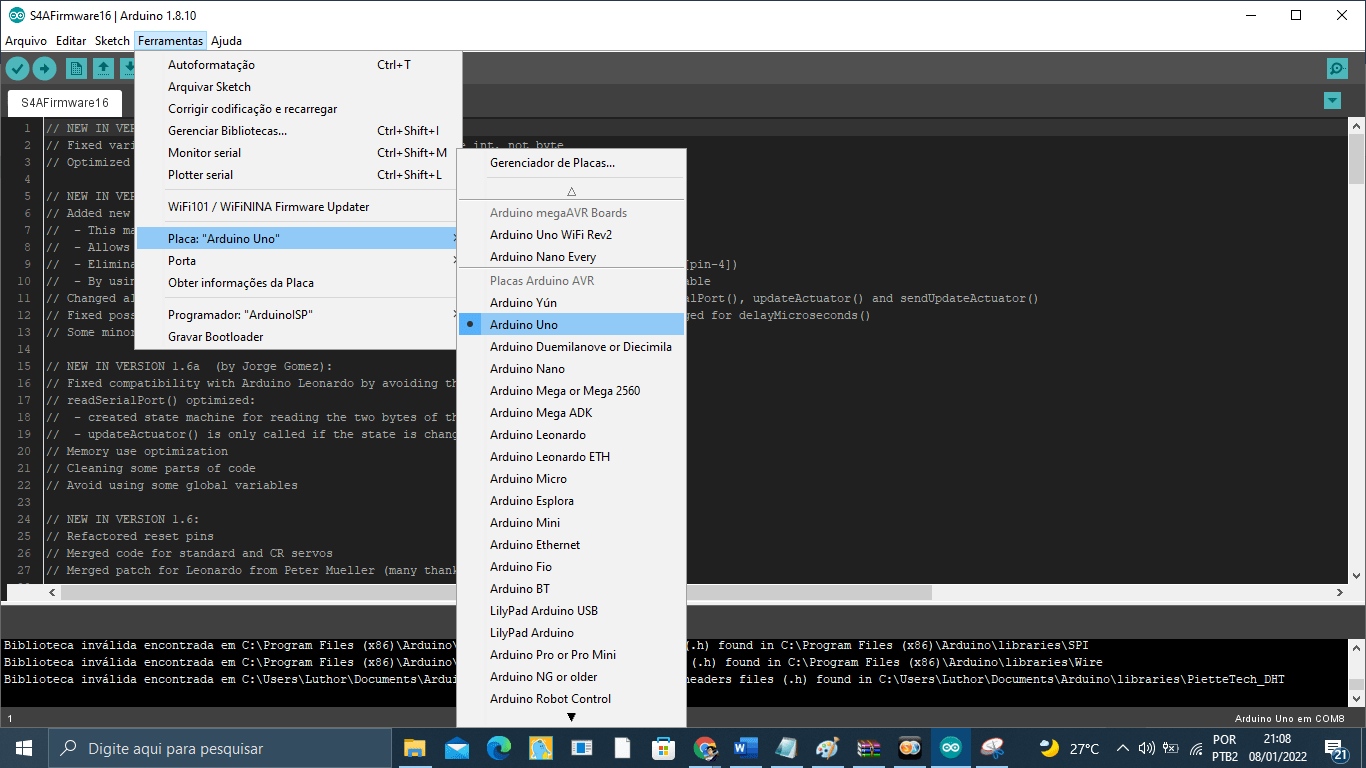Click Gravar Bootloader
The height and width of the screenshot is (768, 1366).
(216, 337)
